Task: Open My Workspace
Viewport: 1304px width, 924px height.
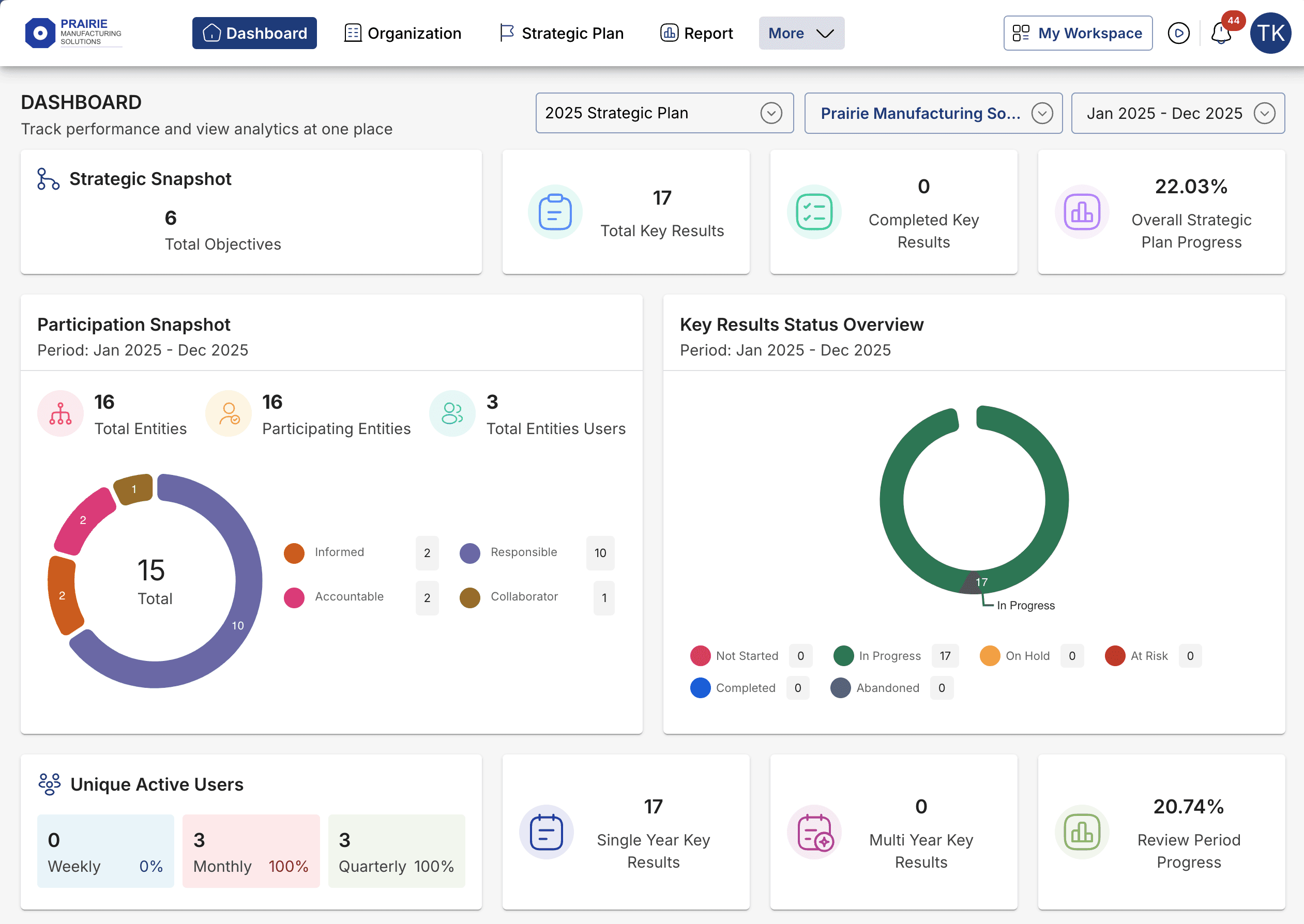Action: 1078,34
